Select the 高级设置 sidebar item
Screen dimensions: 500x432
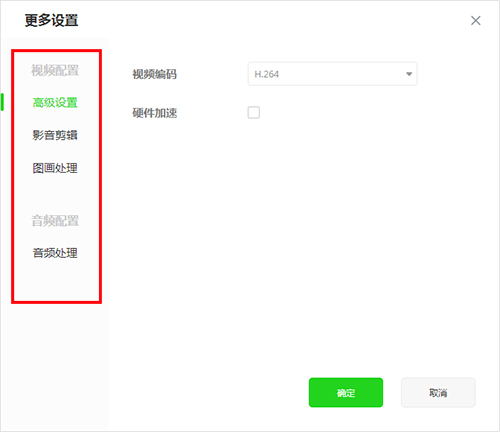click(55, 102)
